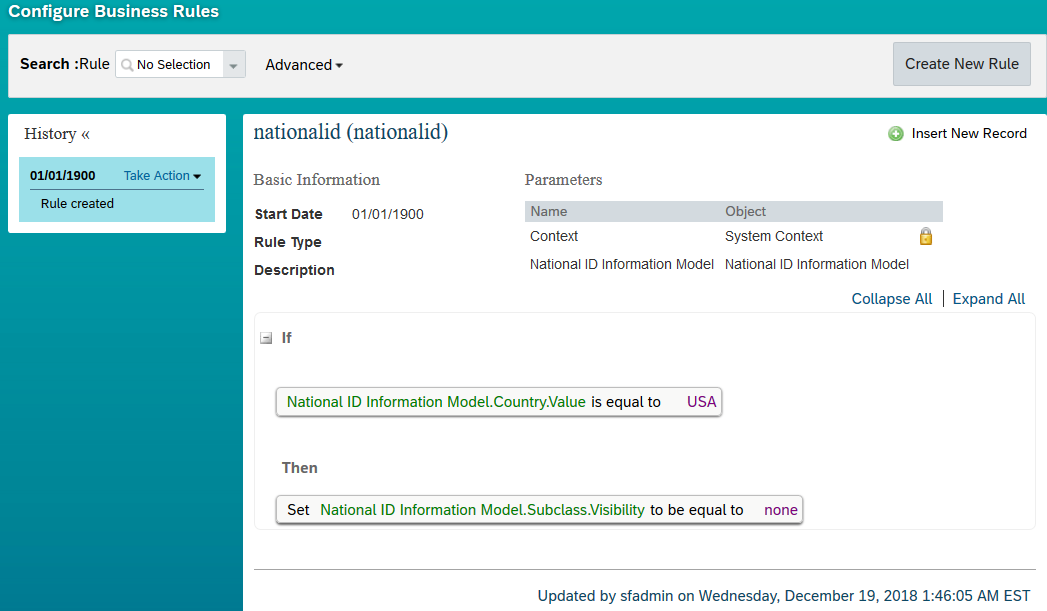Collapse the If block with the minus icon
The image size is (1047, 611).
tap(266, 338)
